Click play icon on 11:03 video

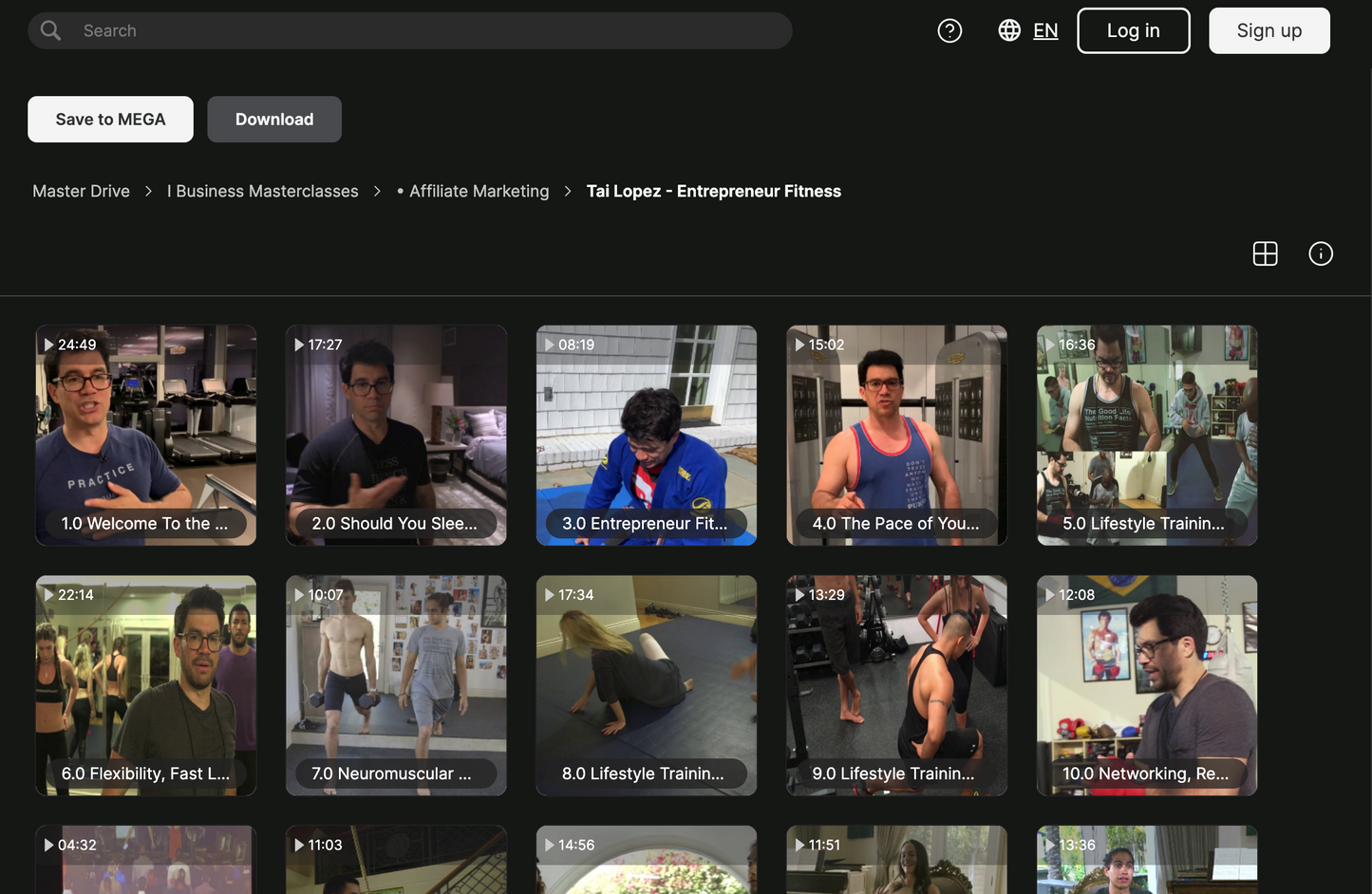point(299,845)
